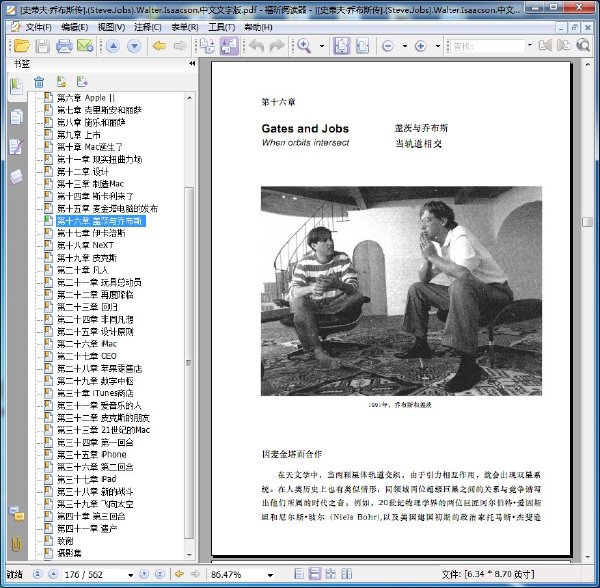Open the advanced search binoculars icon
This screenshot has height=588, width=600.
pyautogui.click(x=583, y=46)
